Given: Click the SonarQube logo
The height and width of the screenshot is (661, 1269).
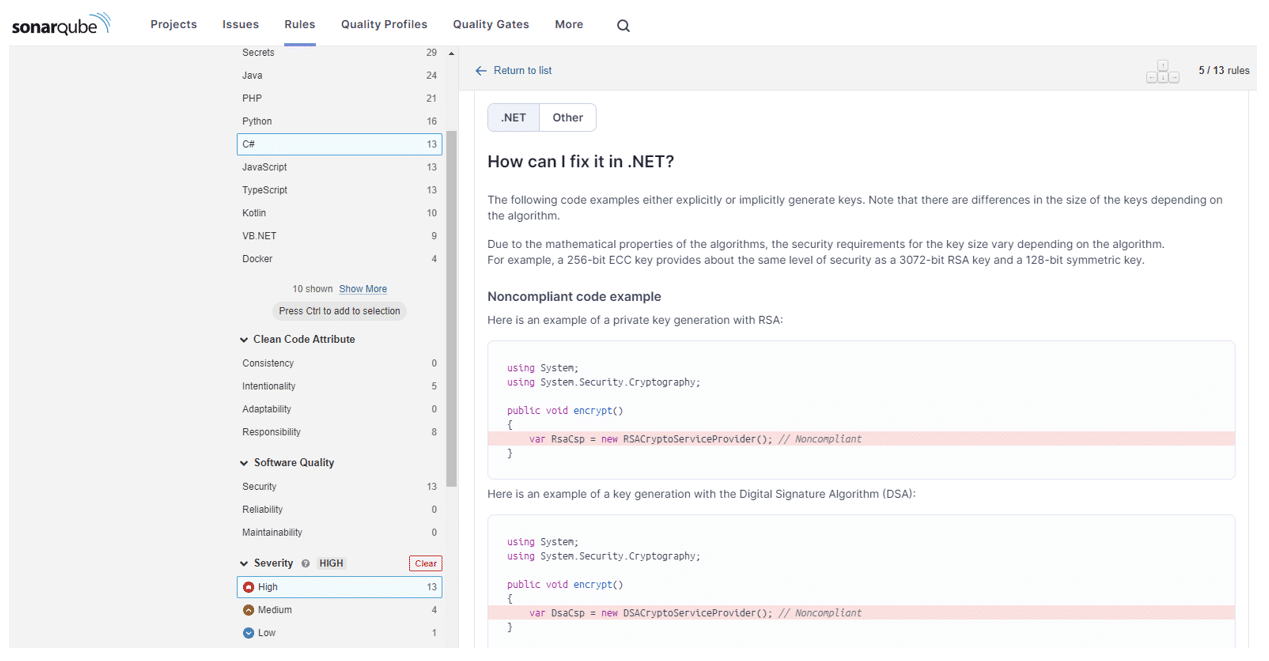Looking at the screenshot, I should click(x=60, y=25).
